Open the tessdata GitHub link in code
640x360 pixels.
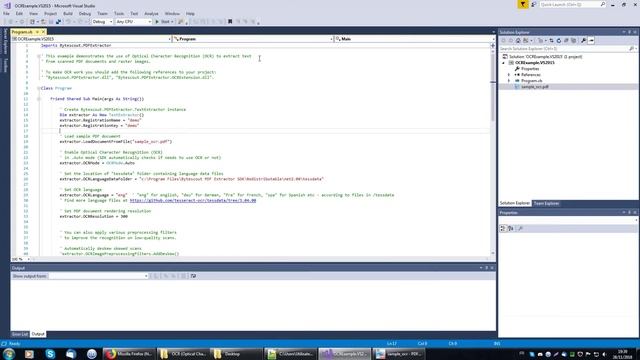point(193,200)
